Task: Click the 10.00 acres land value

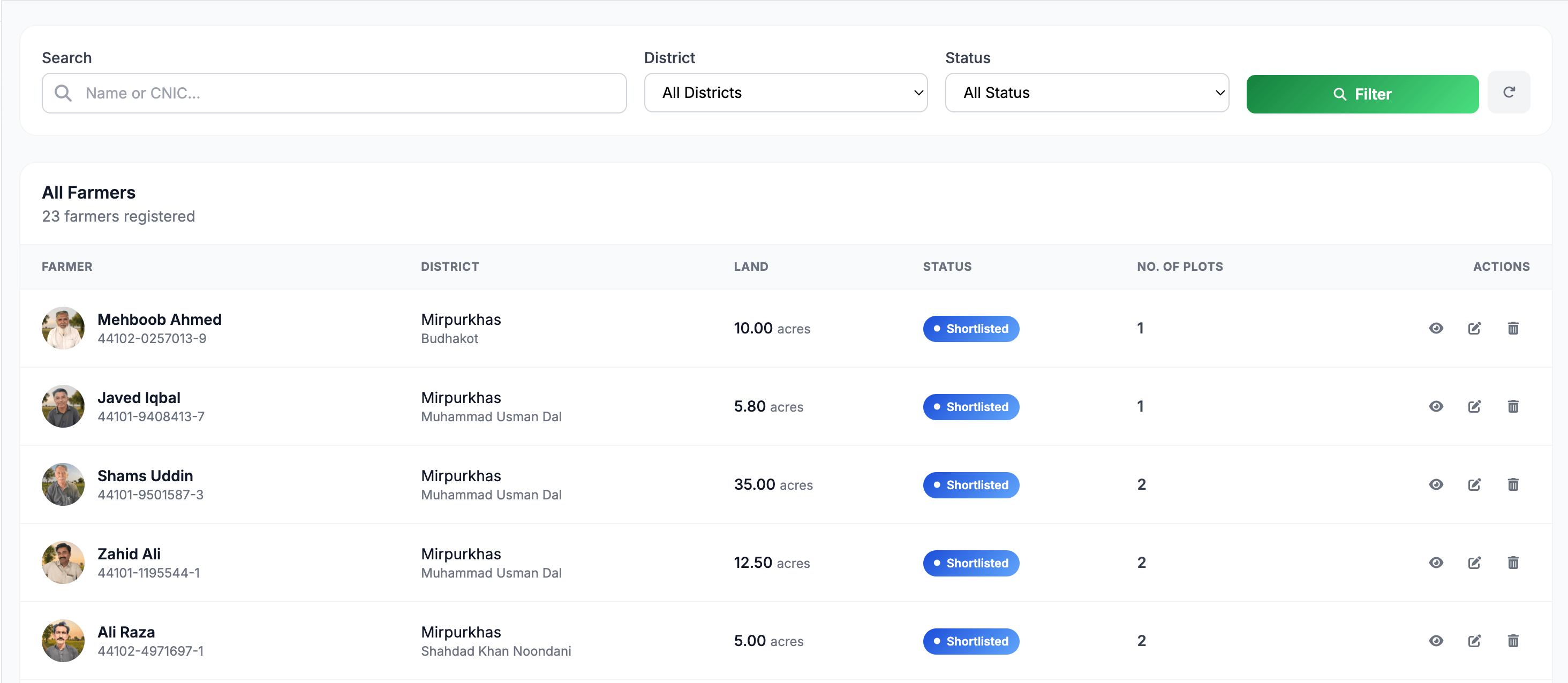Action: click(x=772, y=329)
